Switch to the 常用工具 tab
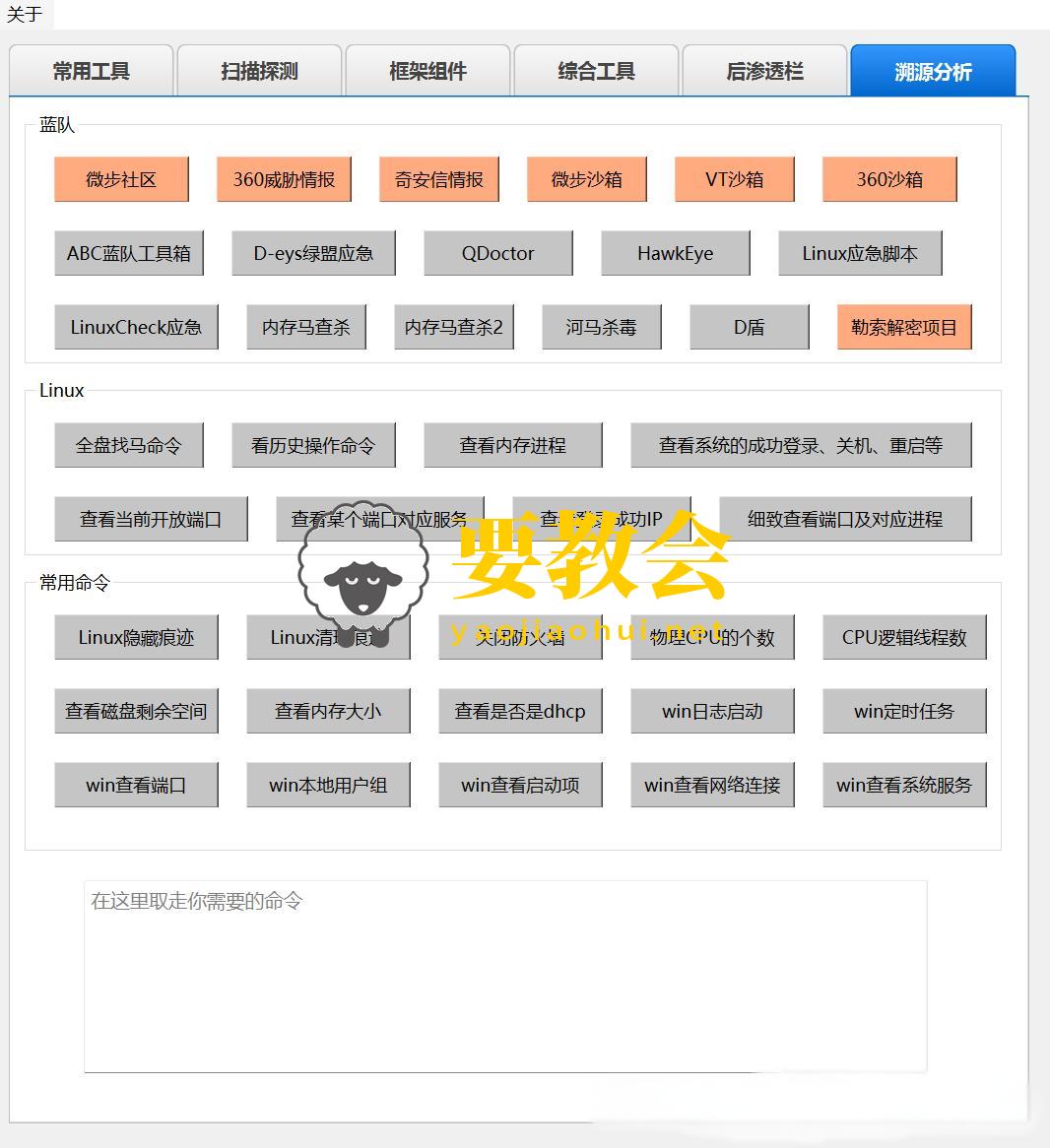 [x=92, y=70]
